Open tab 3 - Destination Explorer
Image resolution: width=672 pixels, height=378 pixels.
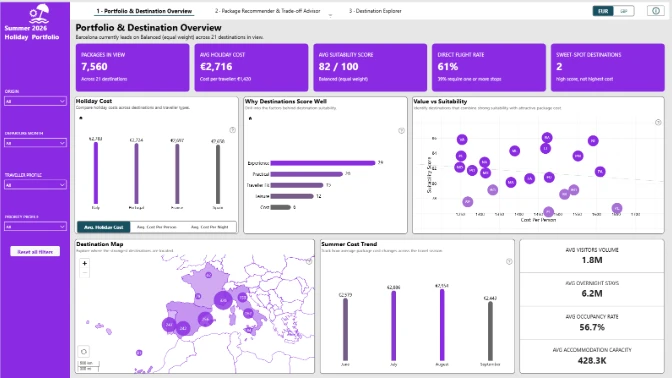point(375,11)
